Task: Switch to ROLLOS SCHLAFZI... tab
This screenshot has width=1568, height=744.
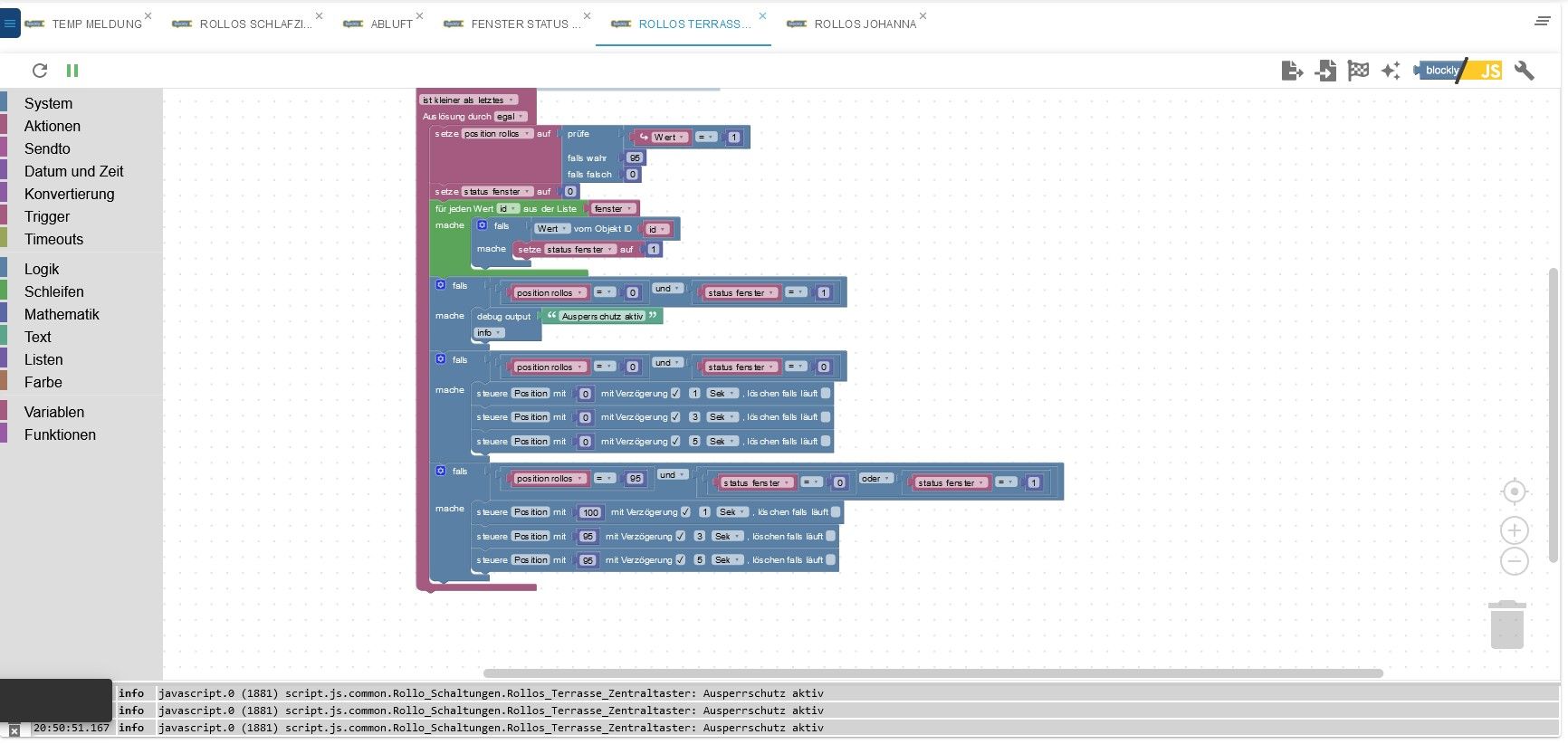Action: click(x=255, y=24)
